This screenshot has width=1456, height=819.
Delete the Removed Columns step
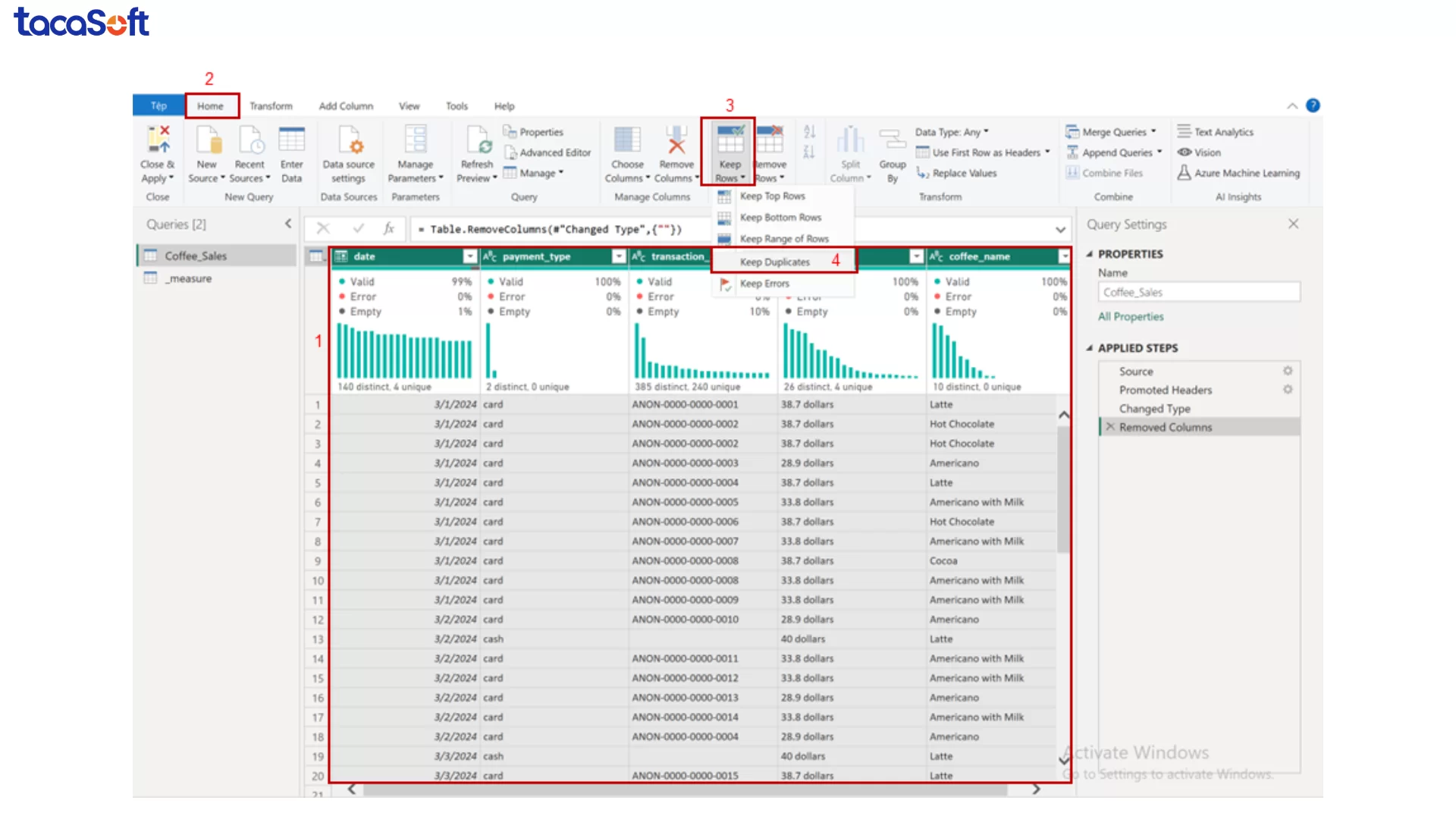(x=1110, y=427)
